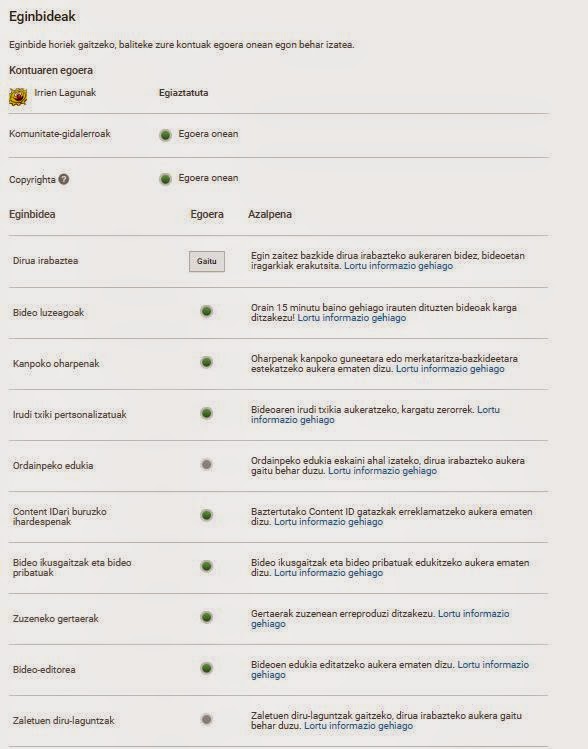Click the green dot for Kanpoko oharpenak
The image size is (588, 749).
(206, 363)
